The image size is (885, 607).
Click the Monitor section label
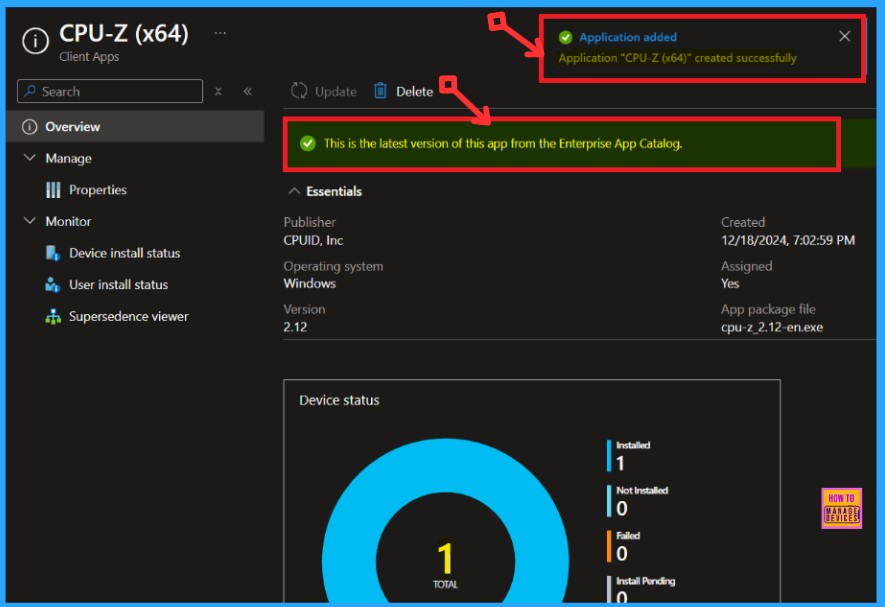(68, 221)
